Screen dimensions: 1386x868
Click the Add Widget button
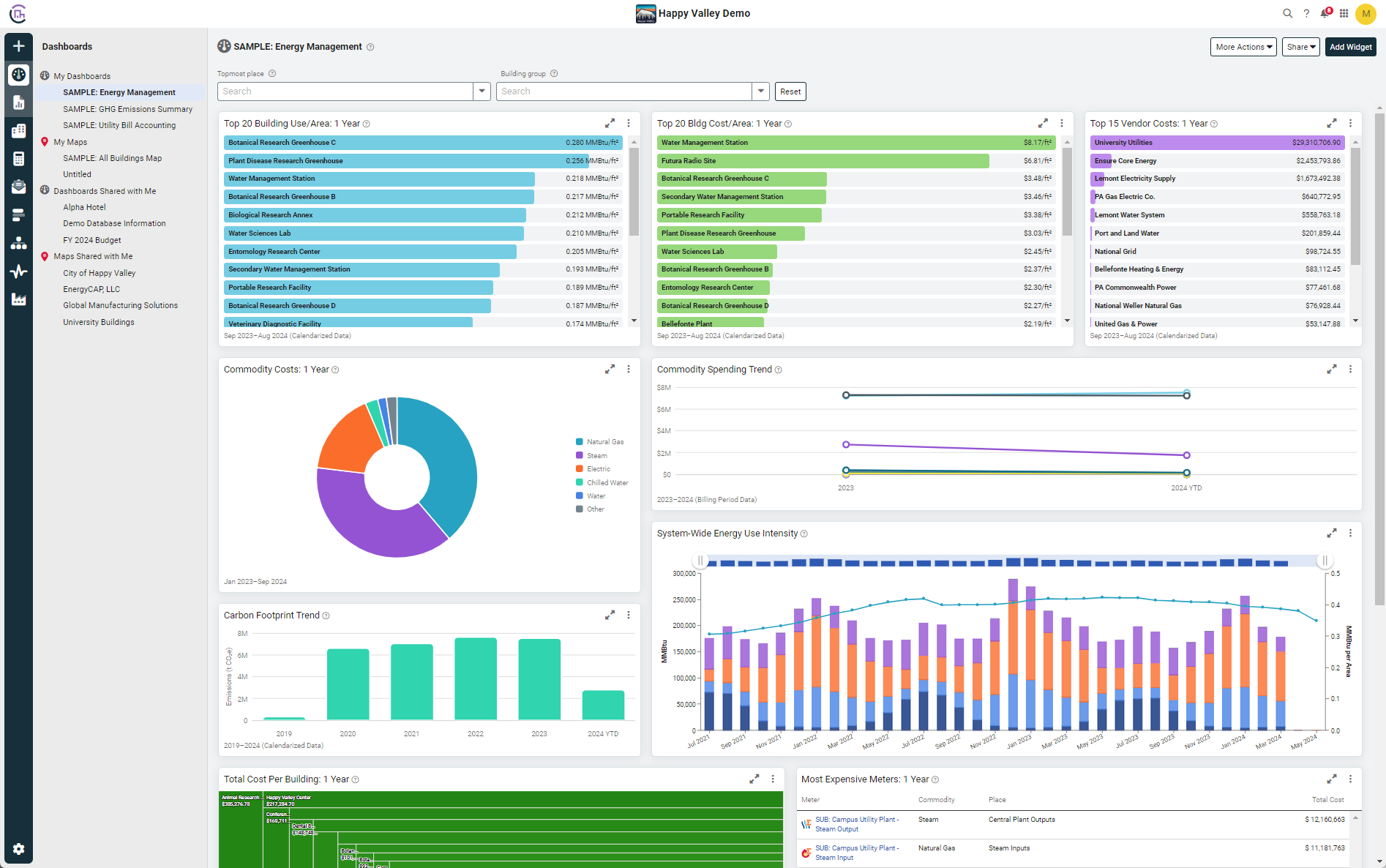click(x=1350, y=46)
